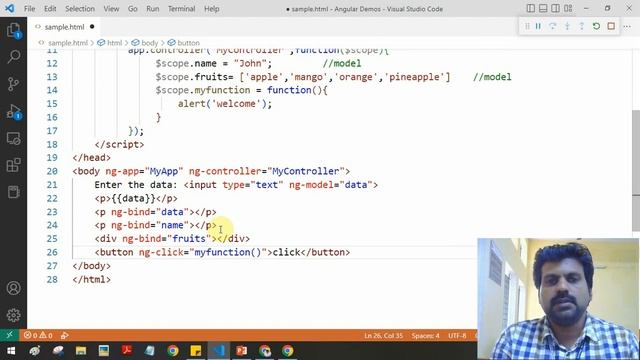Grab the debug toolbar drag handle
The width and height of the screenshot is (640, 360).
coord(527,26)
